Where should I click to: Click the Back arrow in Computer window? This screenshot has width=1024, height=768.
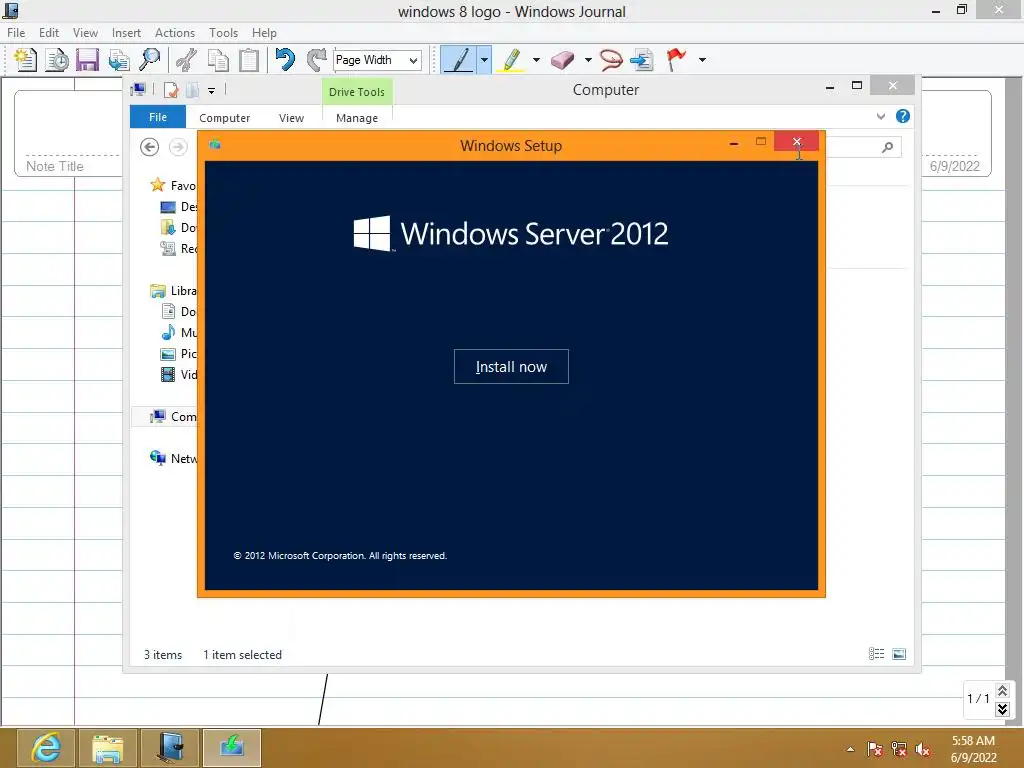(150, 147)
